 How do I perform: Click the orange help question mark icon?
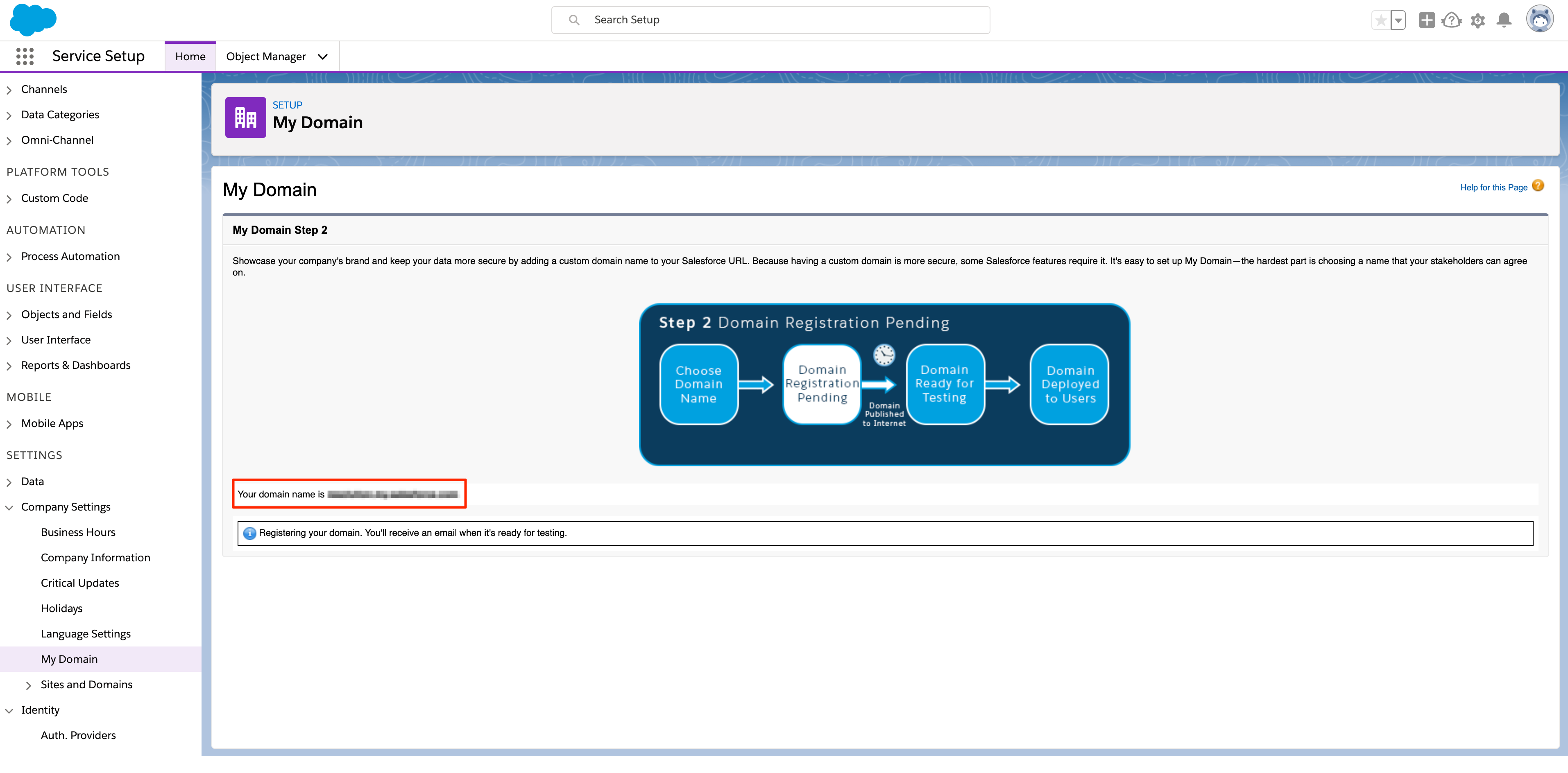1538,186
